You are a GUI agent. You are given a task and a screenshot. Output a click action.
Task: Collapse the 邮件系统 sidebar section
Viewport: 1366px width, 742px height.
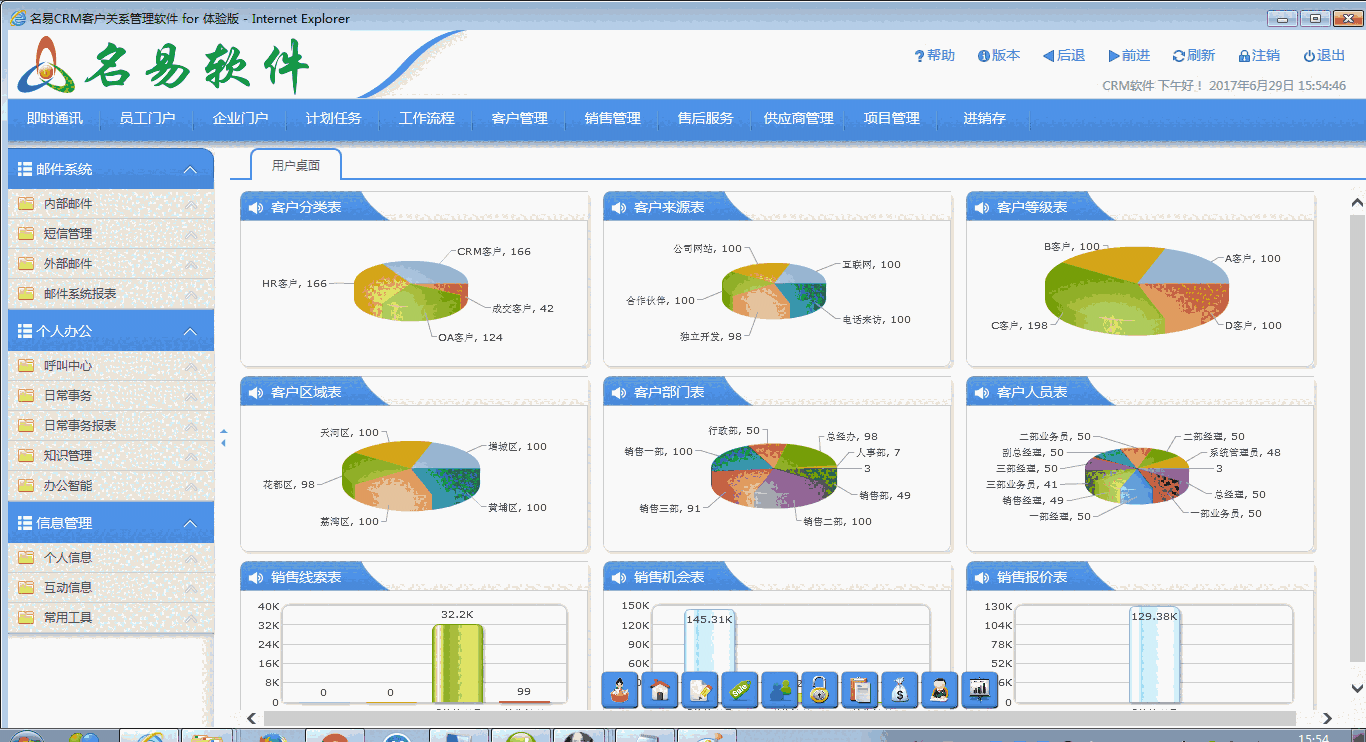tap(190, 169)
